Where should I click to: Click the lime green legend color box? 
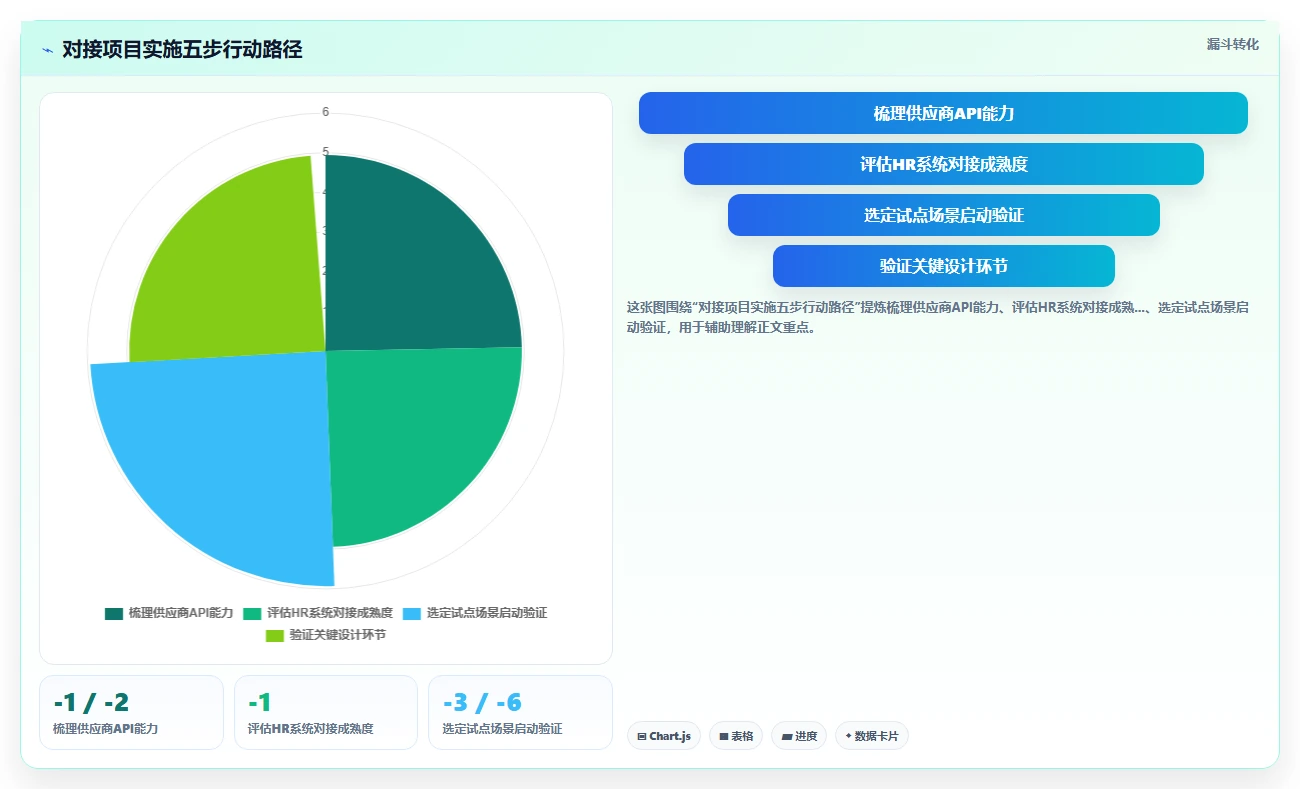tap(275, 635)
